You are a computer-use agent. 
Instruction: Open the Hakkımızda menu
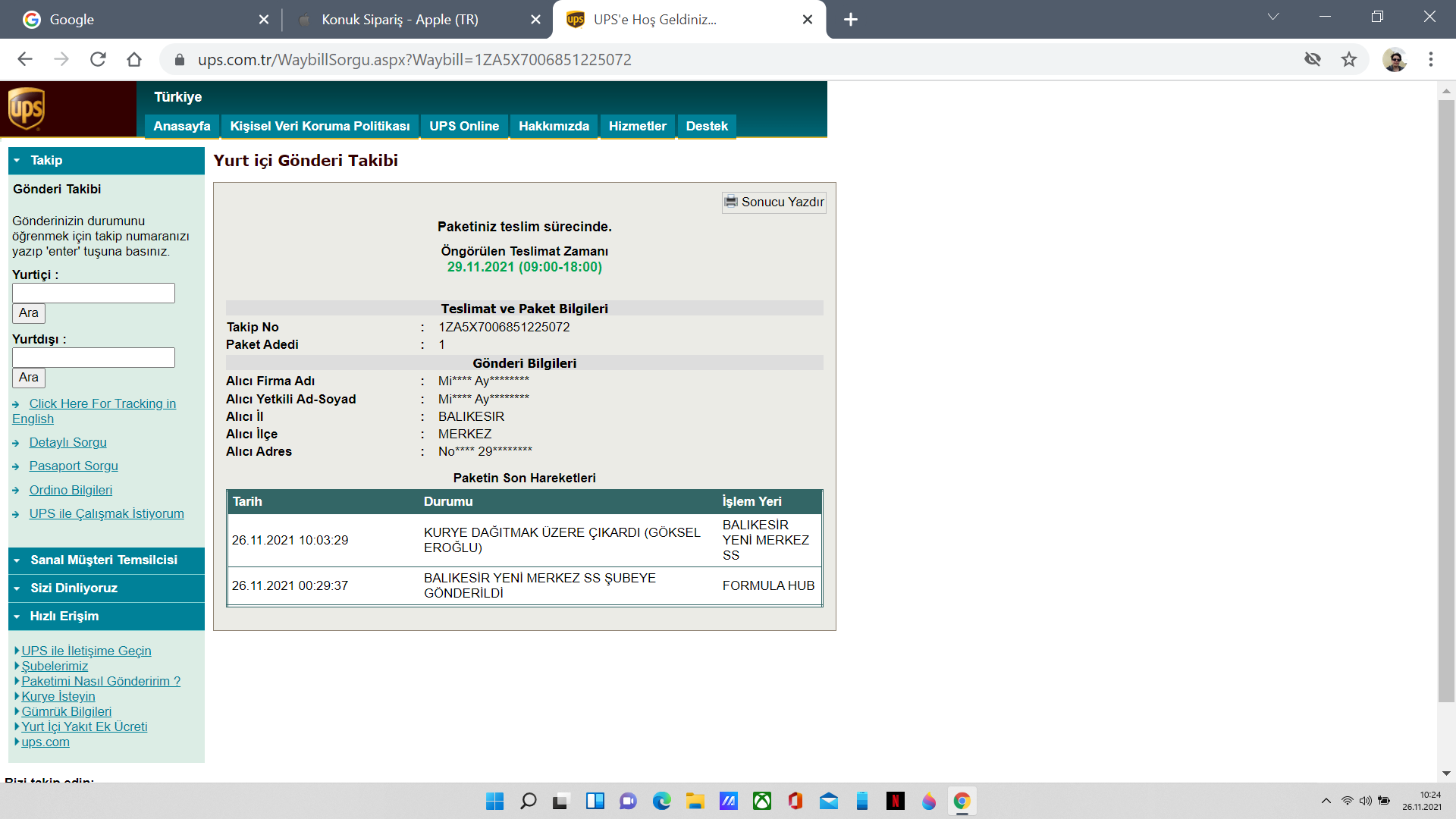554,126
